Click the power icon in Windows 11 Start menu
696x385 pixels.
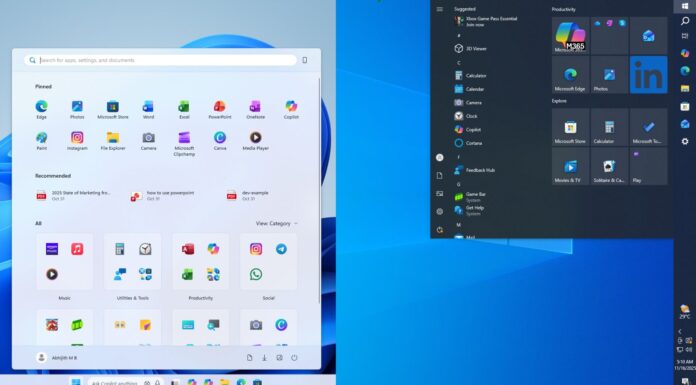click(294, 357)
